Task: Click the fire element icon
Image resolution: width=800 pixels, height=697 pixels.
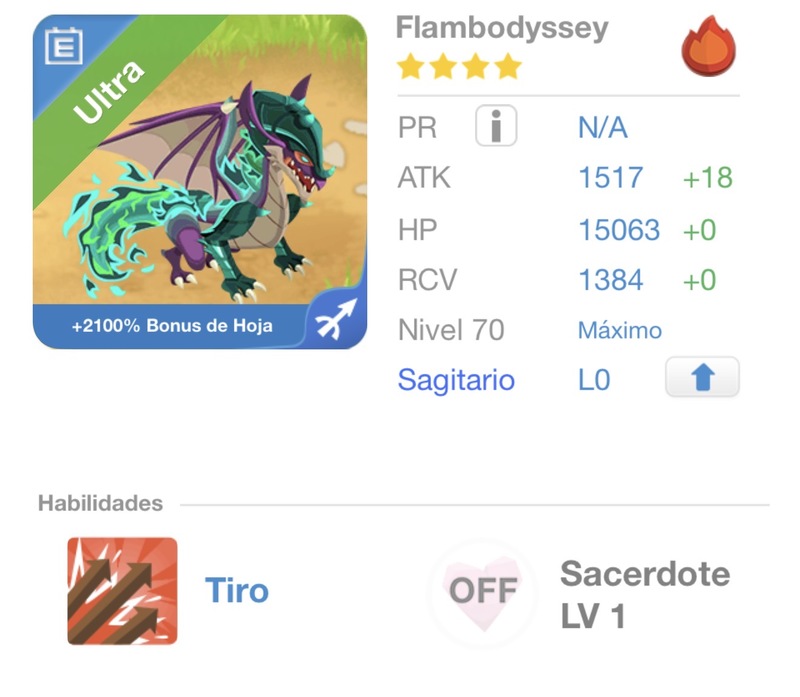Action: coord(708,49)
